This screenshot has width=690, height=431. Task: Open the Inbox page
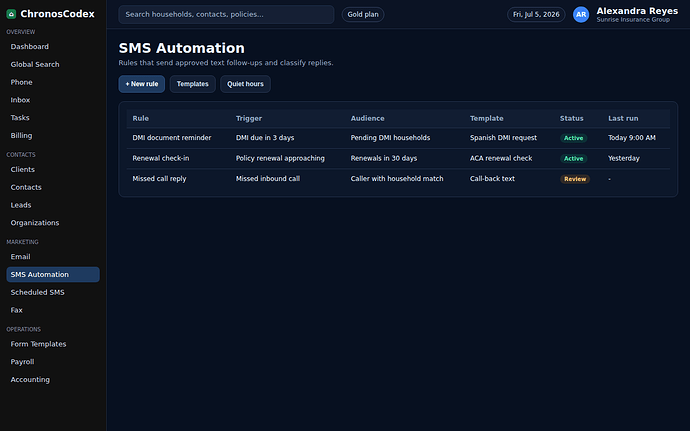pyautogui.click(x=53, y=100)
